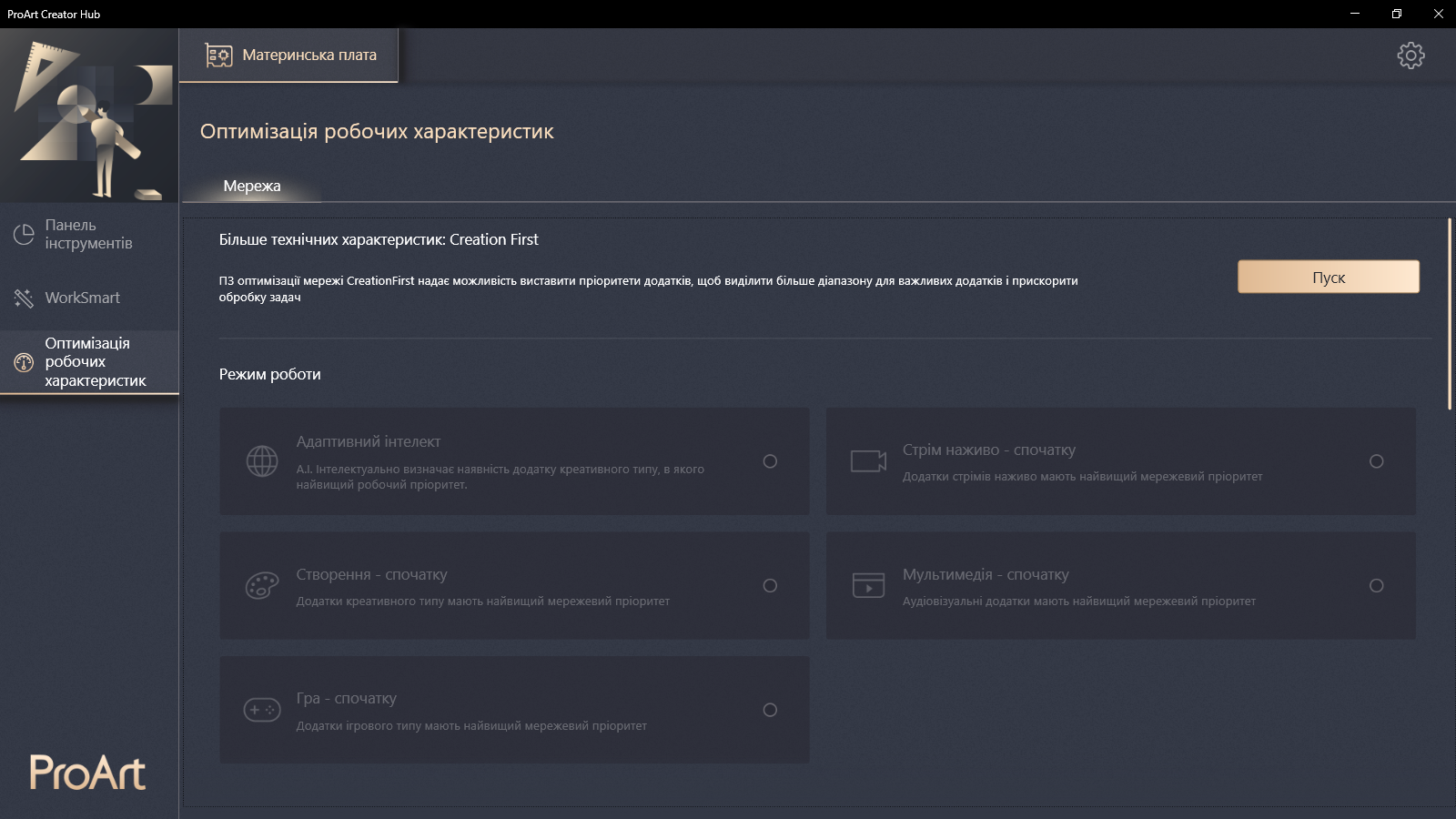Restore the window using the title bar button
1456x819 pixels.
point(1396,14)
